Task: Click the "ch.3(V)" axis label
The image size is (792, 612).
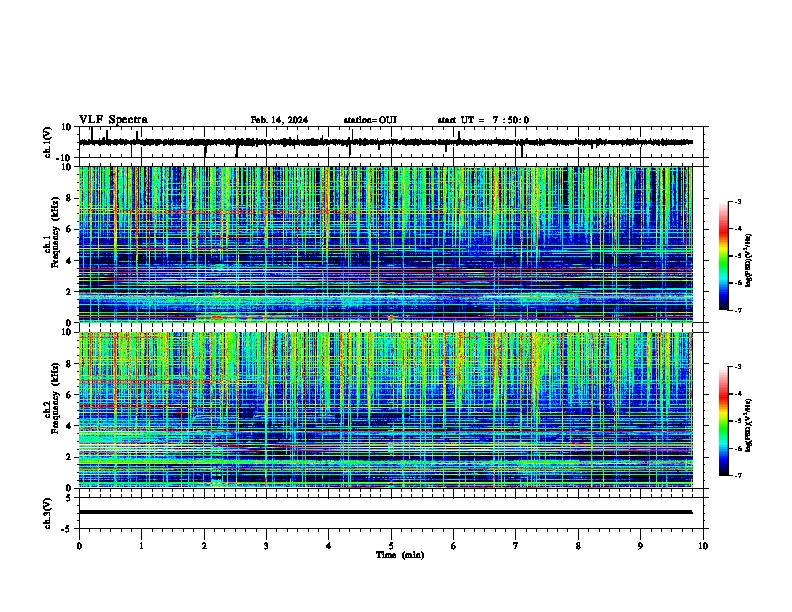Action: [48, 513]
